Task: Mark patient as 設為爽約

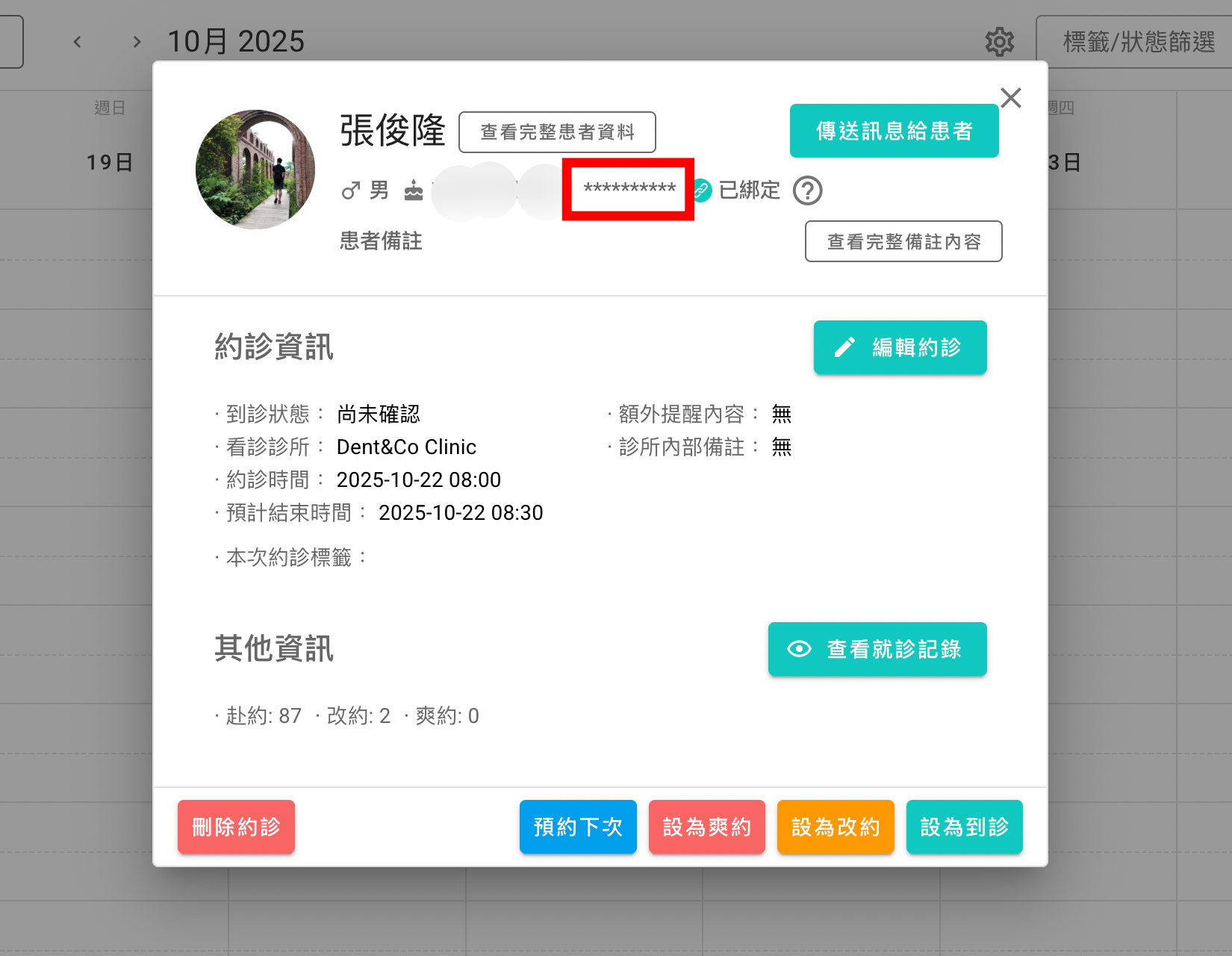Action: pyautogui.click(x=706, y=827)
